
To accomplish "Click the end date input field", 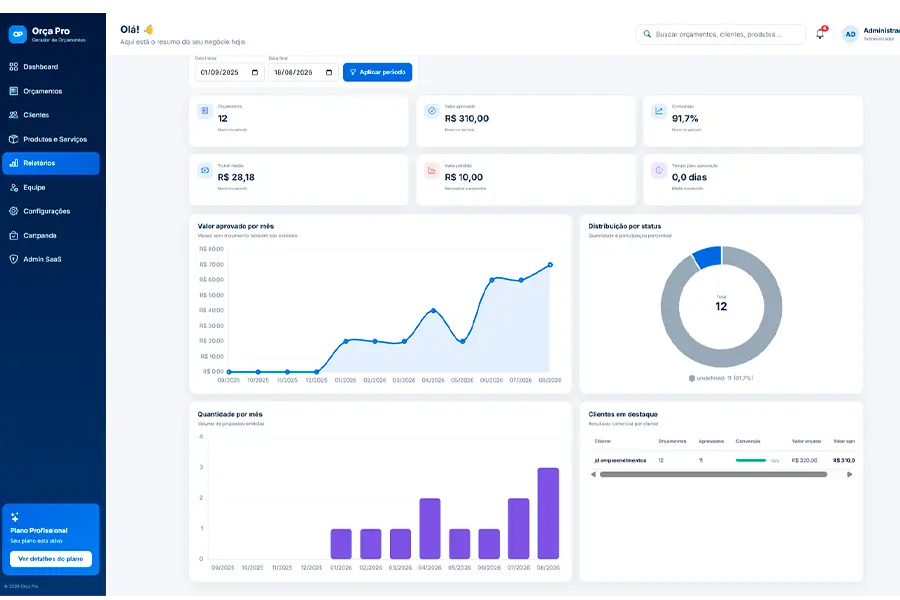I will pyautogui.click(x=303, y=72).
